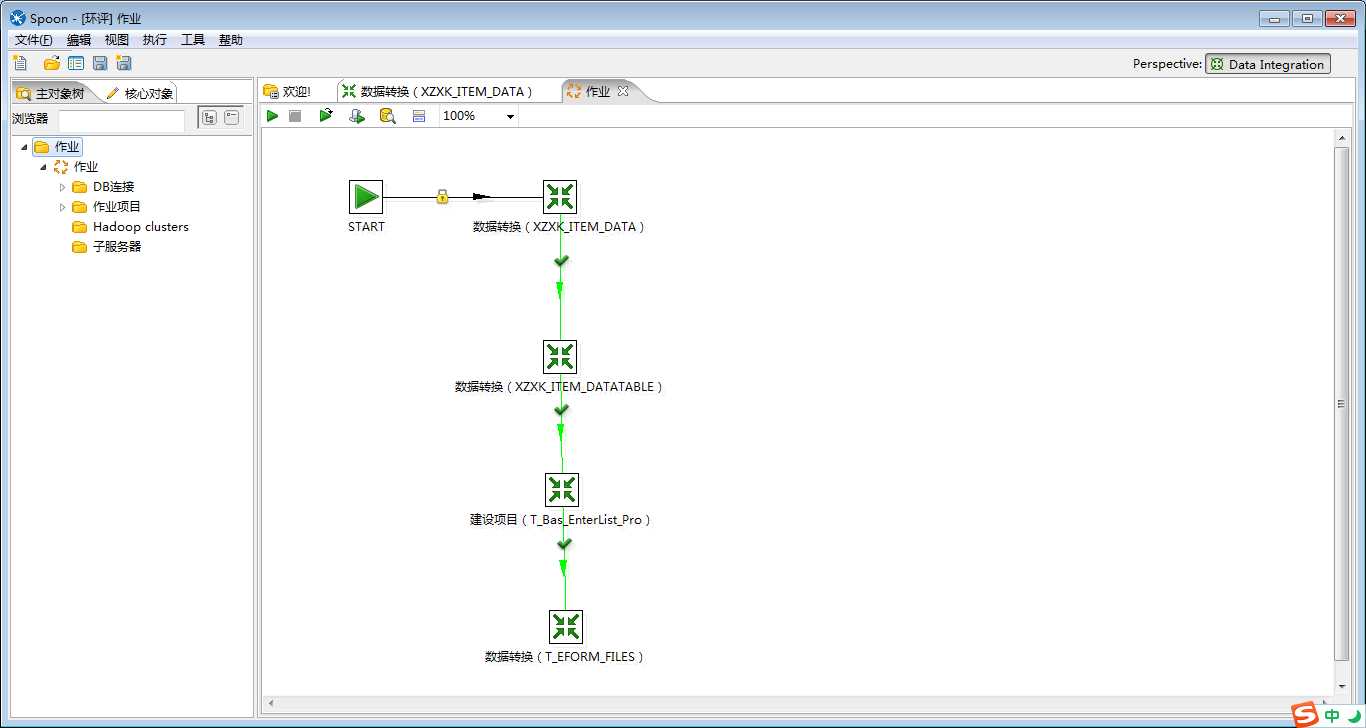The height and width of the screenshot is (728, 1366).
Task: Toggle the execution results pane icon
Action: [419, 116]
